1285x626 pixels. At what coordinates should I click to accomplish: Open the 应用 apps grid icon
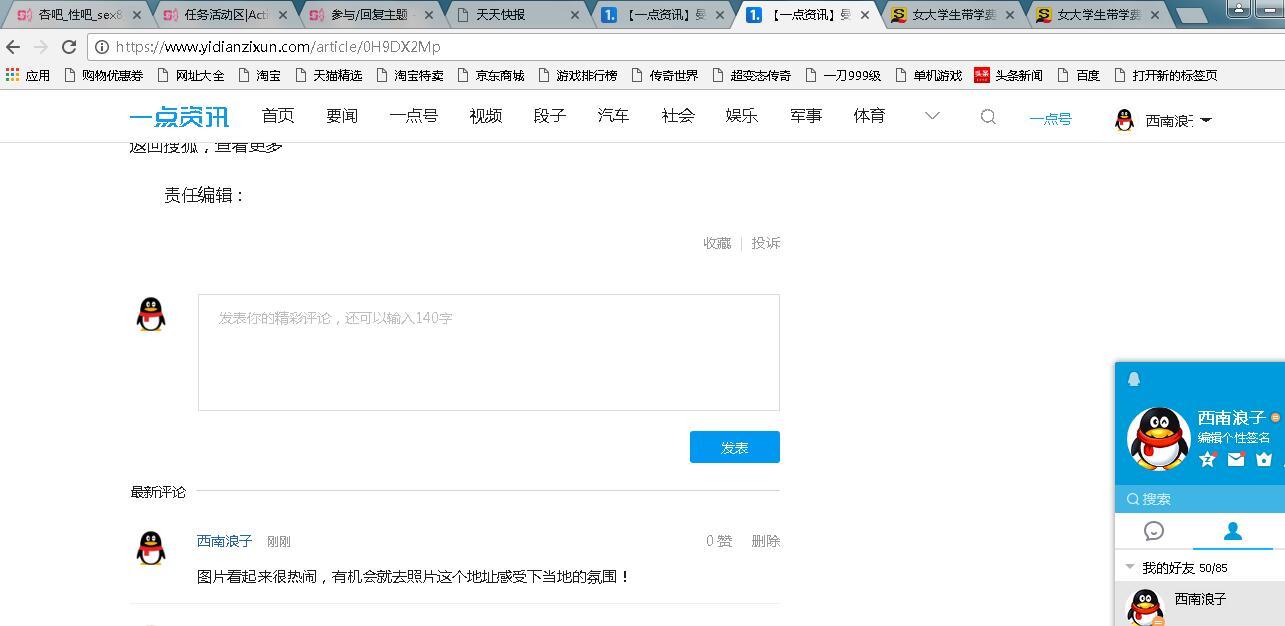click(x=13, y=74)
